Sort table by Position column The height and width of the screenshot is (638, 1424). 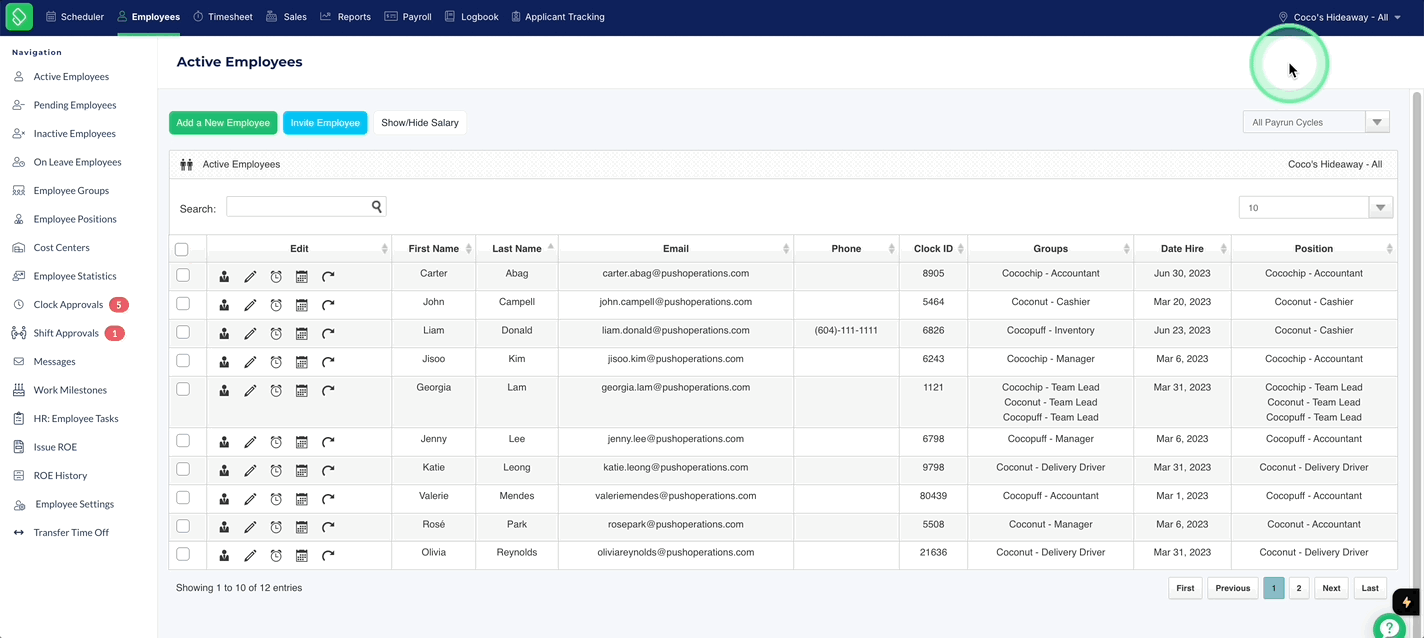point(1314,248)
